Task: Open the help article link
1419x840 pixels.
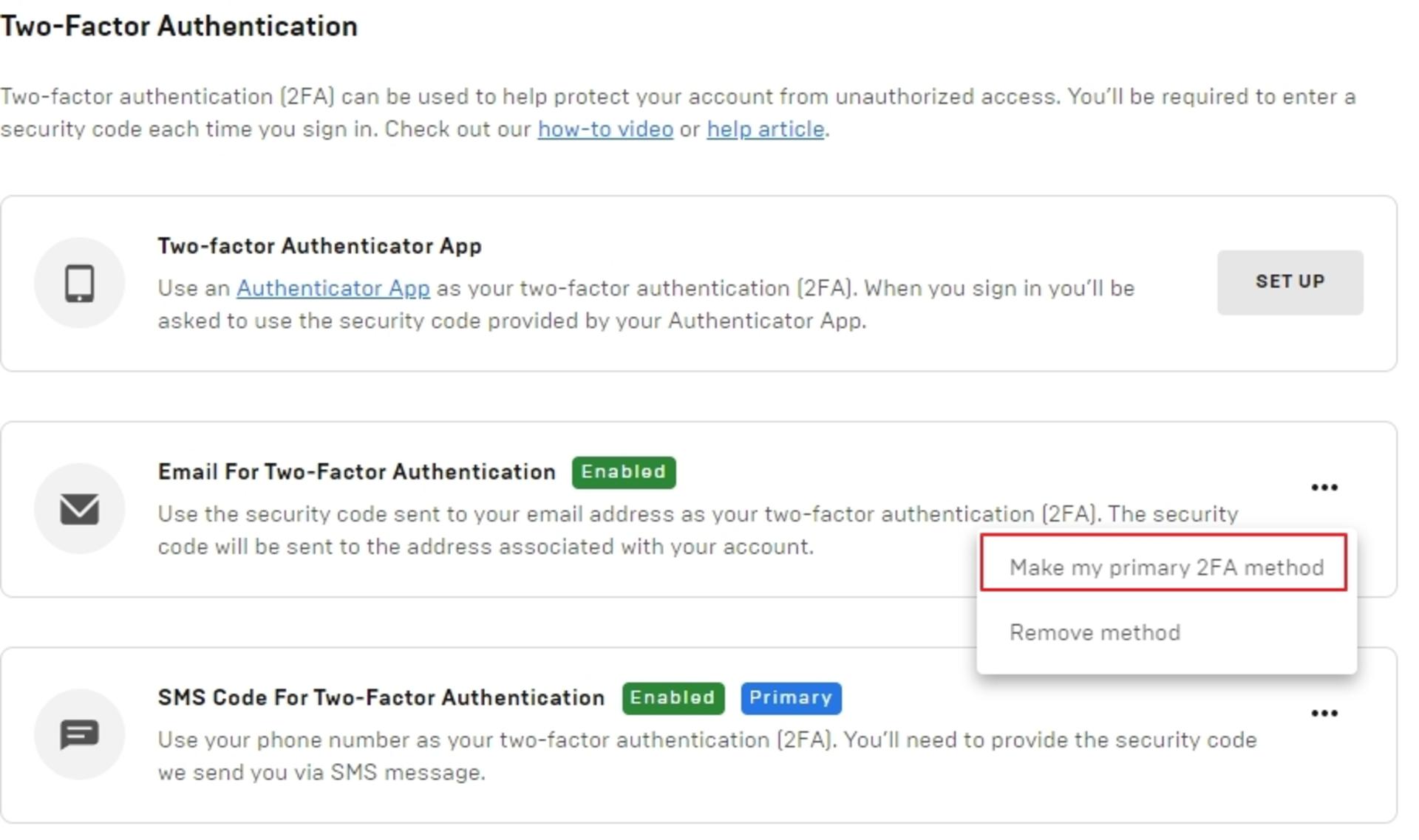Action: tap(765, 129)
